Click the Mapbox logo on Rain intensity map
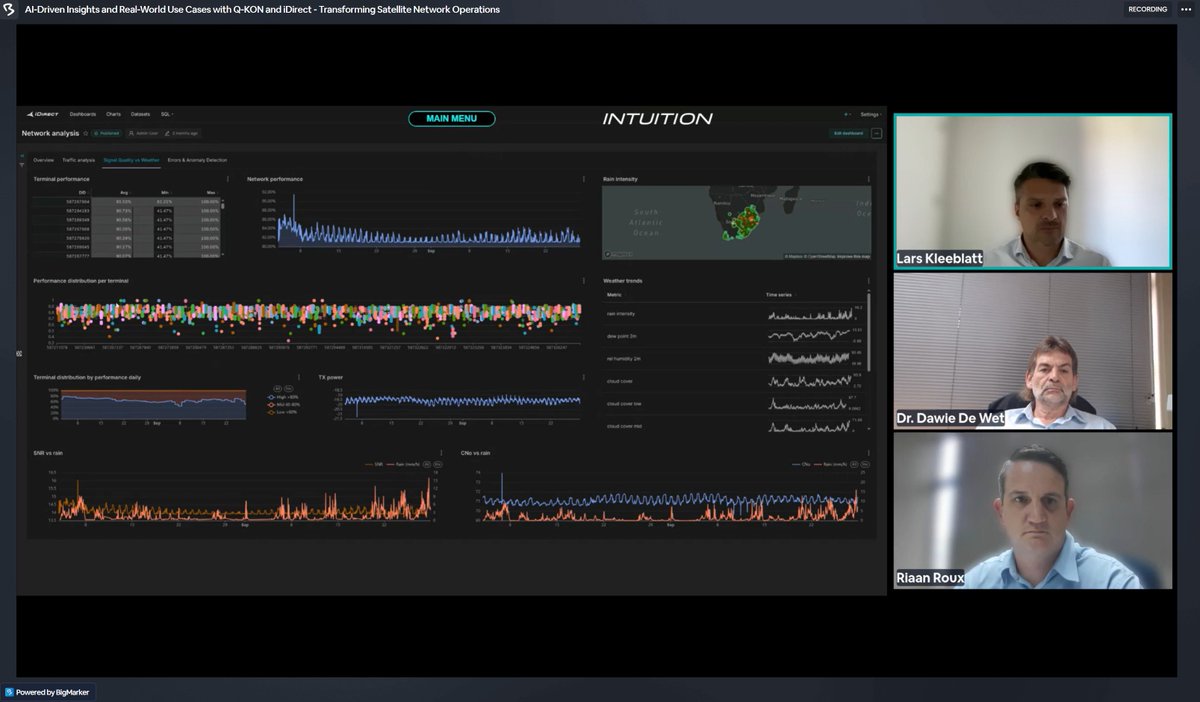This screenshot has height=702, width=1200. pos(617,255)
